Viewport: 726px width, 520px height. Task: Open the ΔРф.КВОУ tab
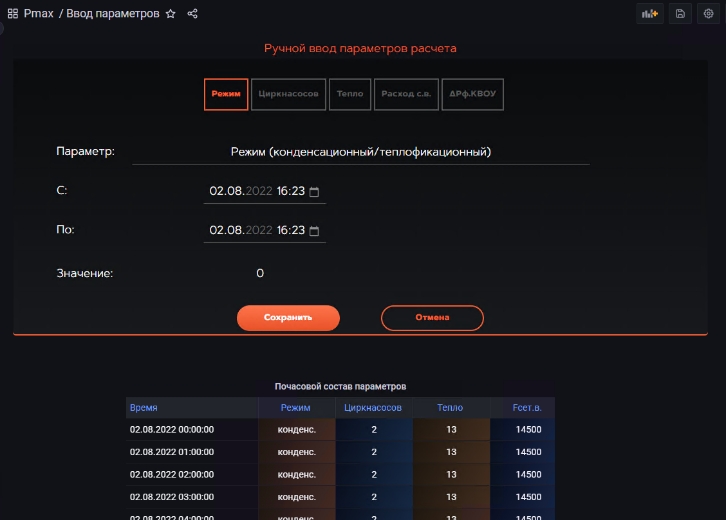click(472, 94)
